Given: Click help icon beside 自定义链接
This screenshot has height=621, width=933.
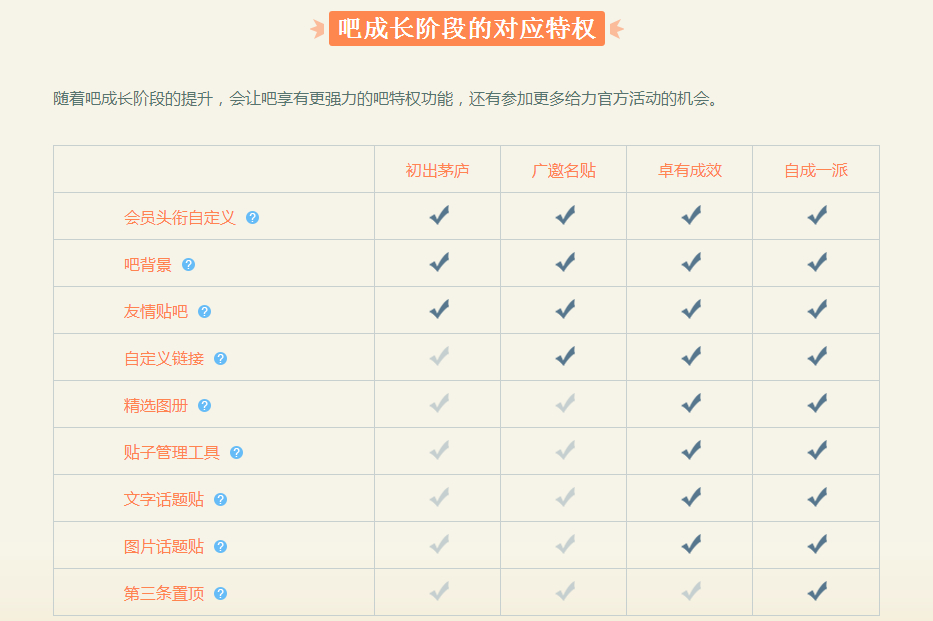Looking at the screenshot, I should point(220,358).
